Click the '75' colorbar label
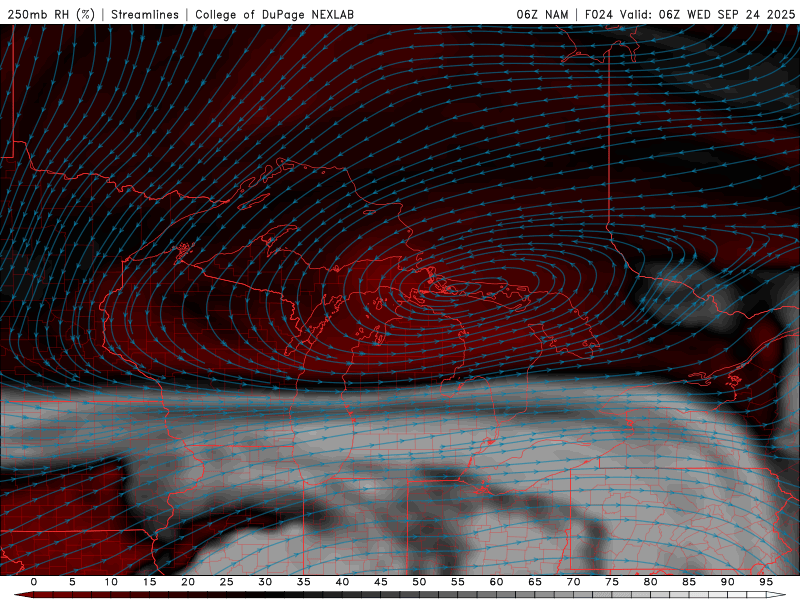Image resolution: width=800 pixels, height=600 pixels. point(612,582)
